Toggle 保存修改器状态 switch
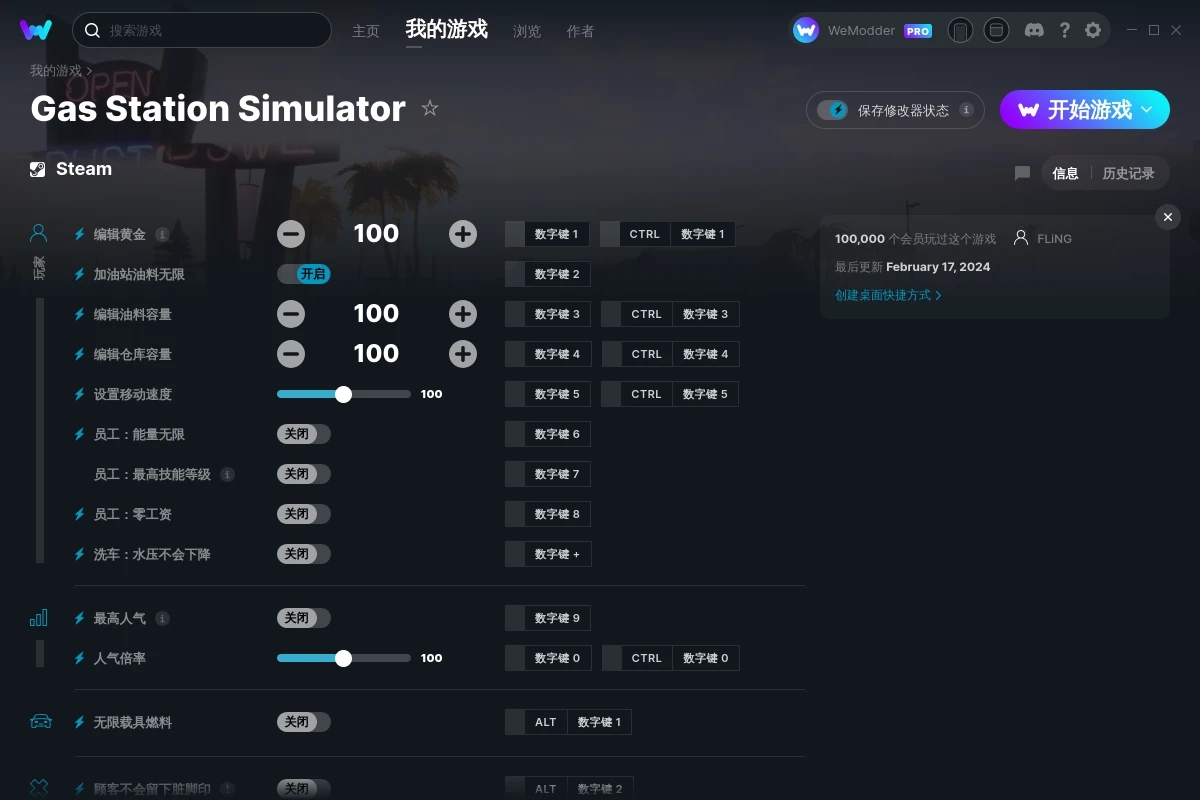1200x800 pixels. (832, 110)
